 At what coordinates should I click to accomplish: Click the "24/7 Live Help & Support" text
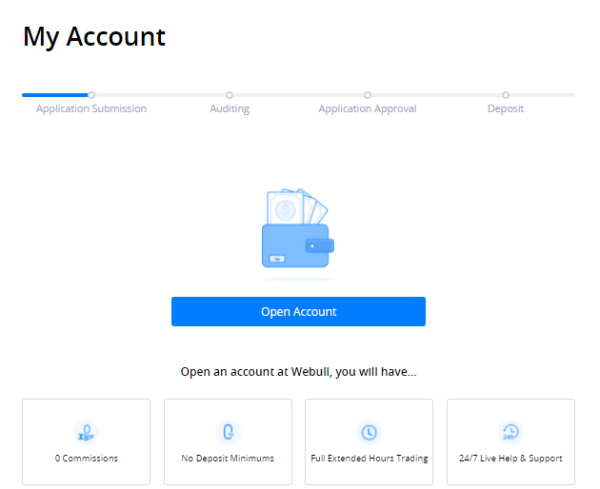click(x=510, y=459)
